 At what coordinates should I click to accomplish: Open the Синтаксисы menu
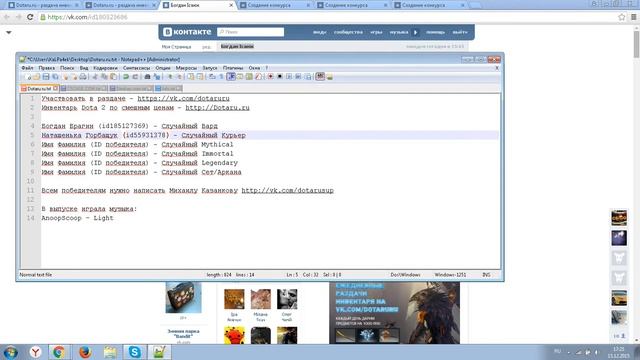pyautogui.click(x=136, y=68)
